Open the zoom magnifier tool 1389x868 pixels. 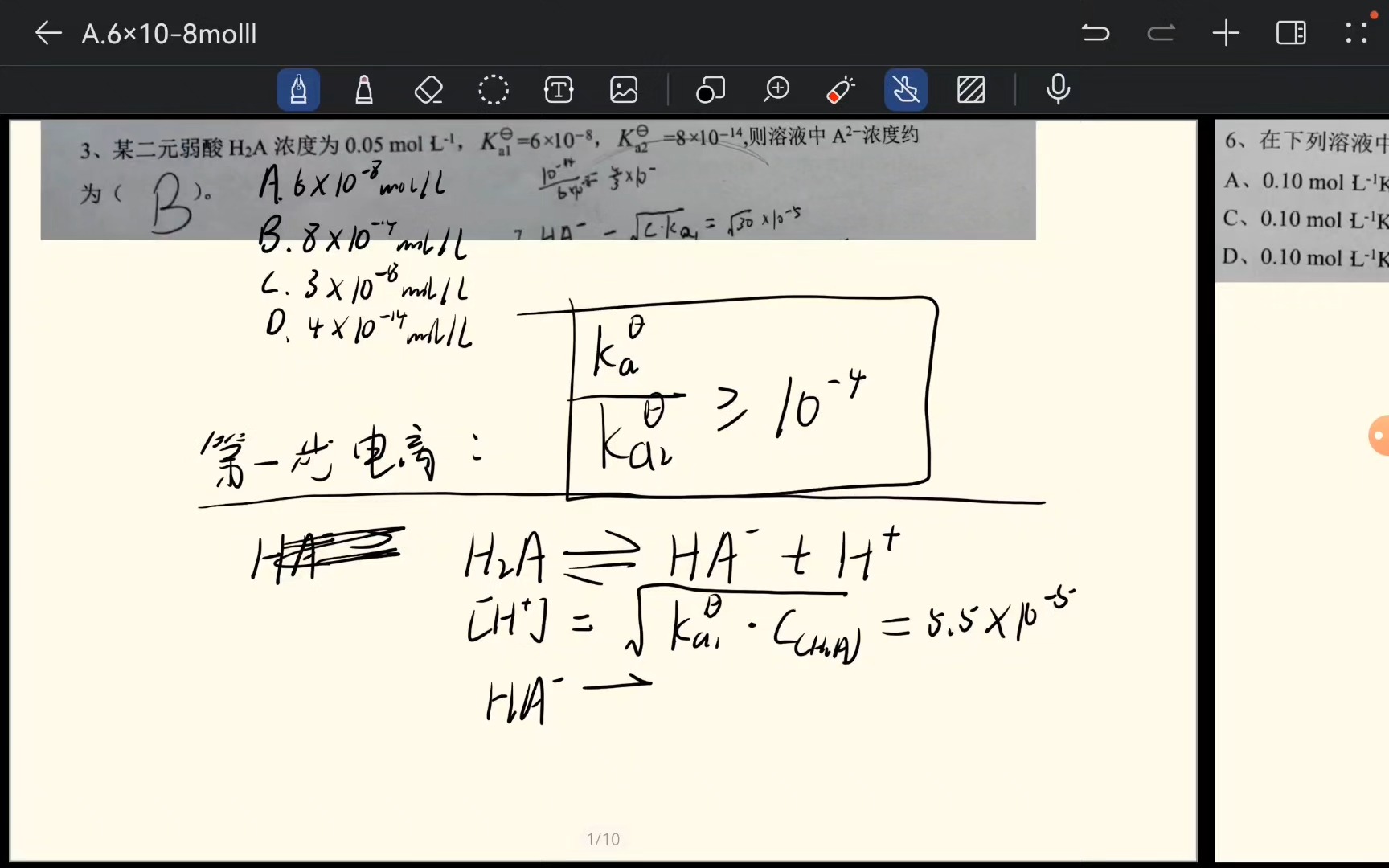(x=776, y=89)
